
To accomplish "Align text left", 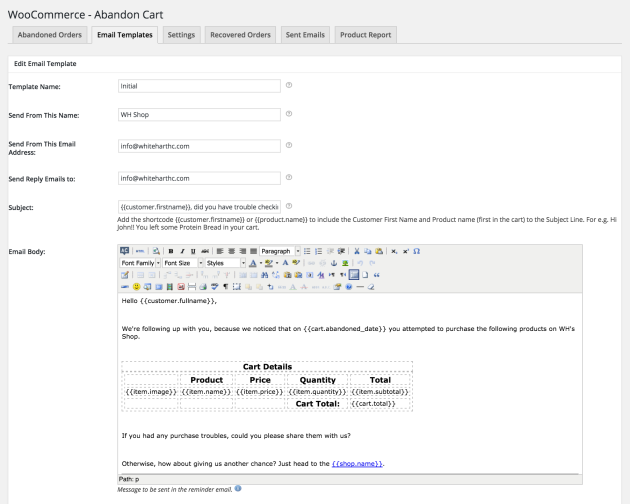I will tap(220, 251).
